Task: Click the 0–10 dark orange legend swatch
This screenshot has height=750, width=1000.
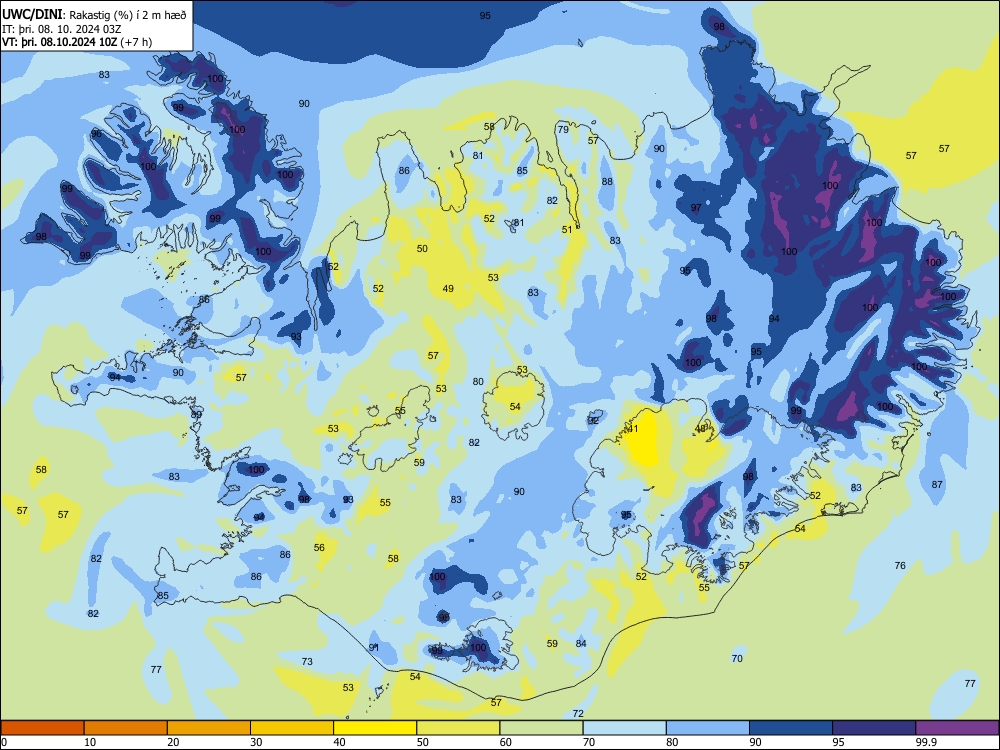Action: pos(42,728)
